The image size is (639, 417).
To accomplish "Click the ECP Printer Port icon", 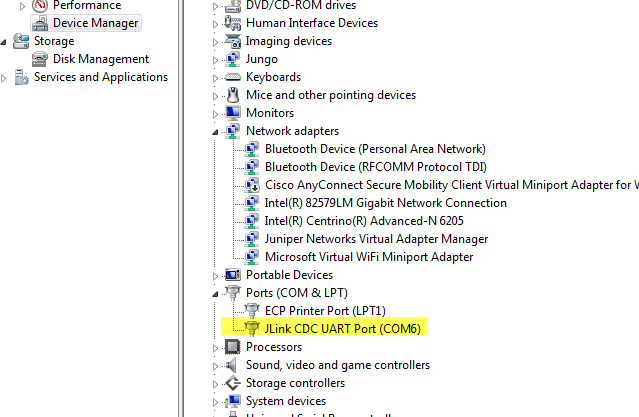I will click(252, 310).
